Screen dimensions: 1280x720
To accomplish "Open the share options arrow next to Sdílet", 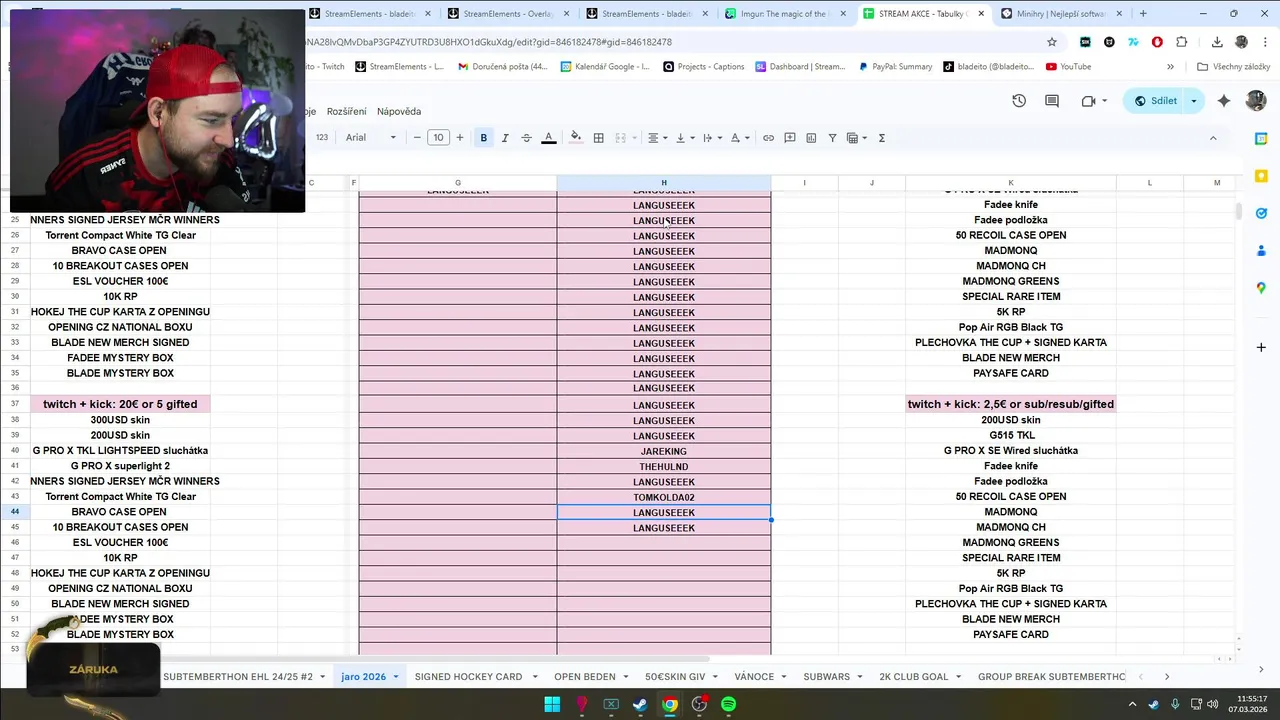I will [1193, 101].
